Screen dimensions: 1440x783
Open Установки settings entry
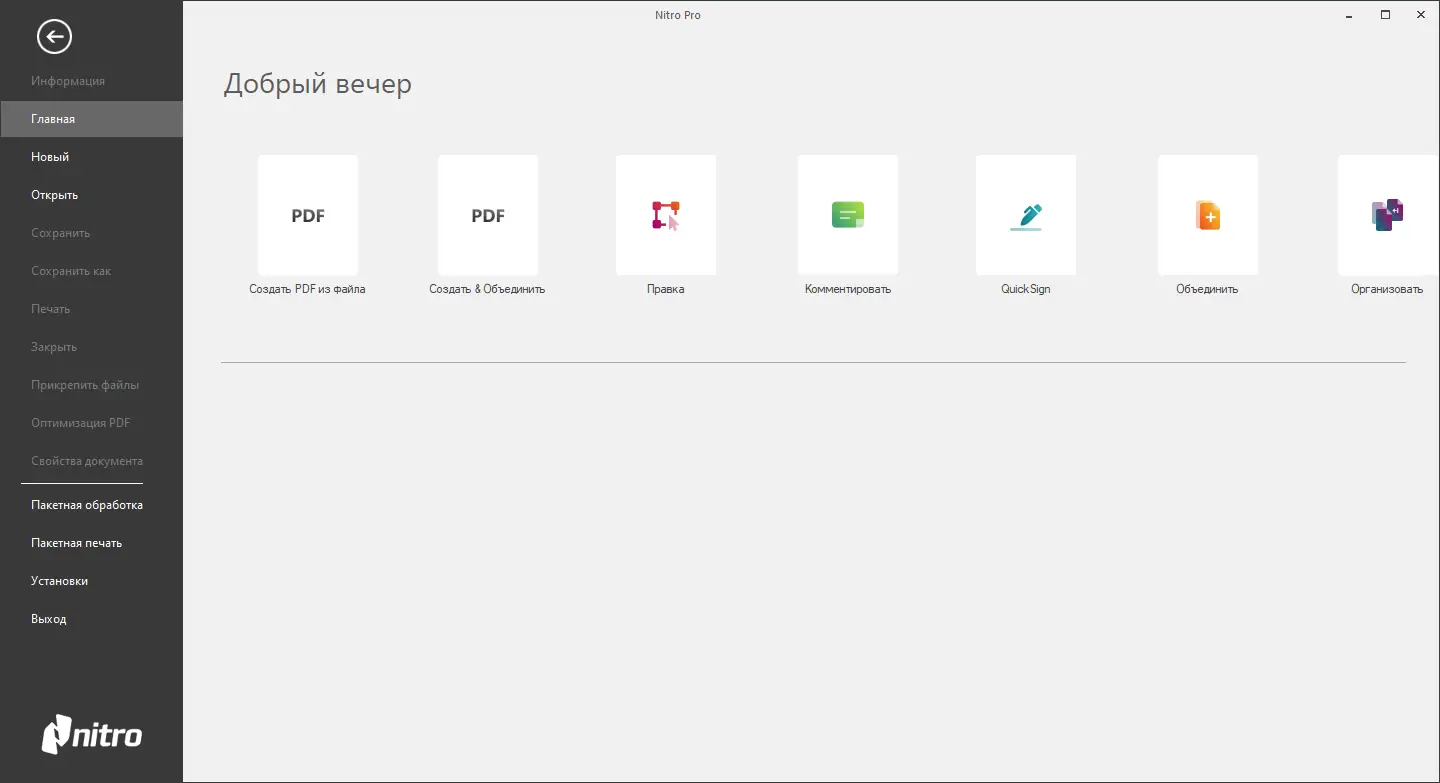[91, 581]
